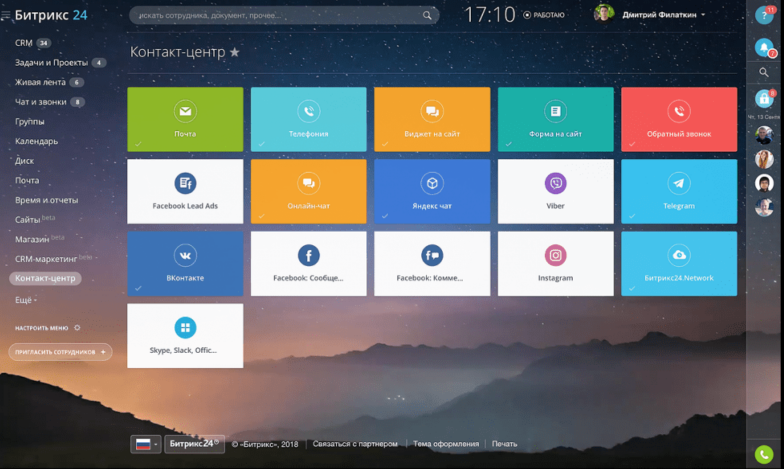Open the Яндекс чат tile

[x=432, y=192]
